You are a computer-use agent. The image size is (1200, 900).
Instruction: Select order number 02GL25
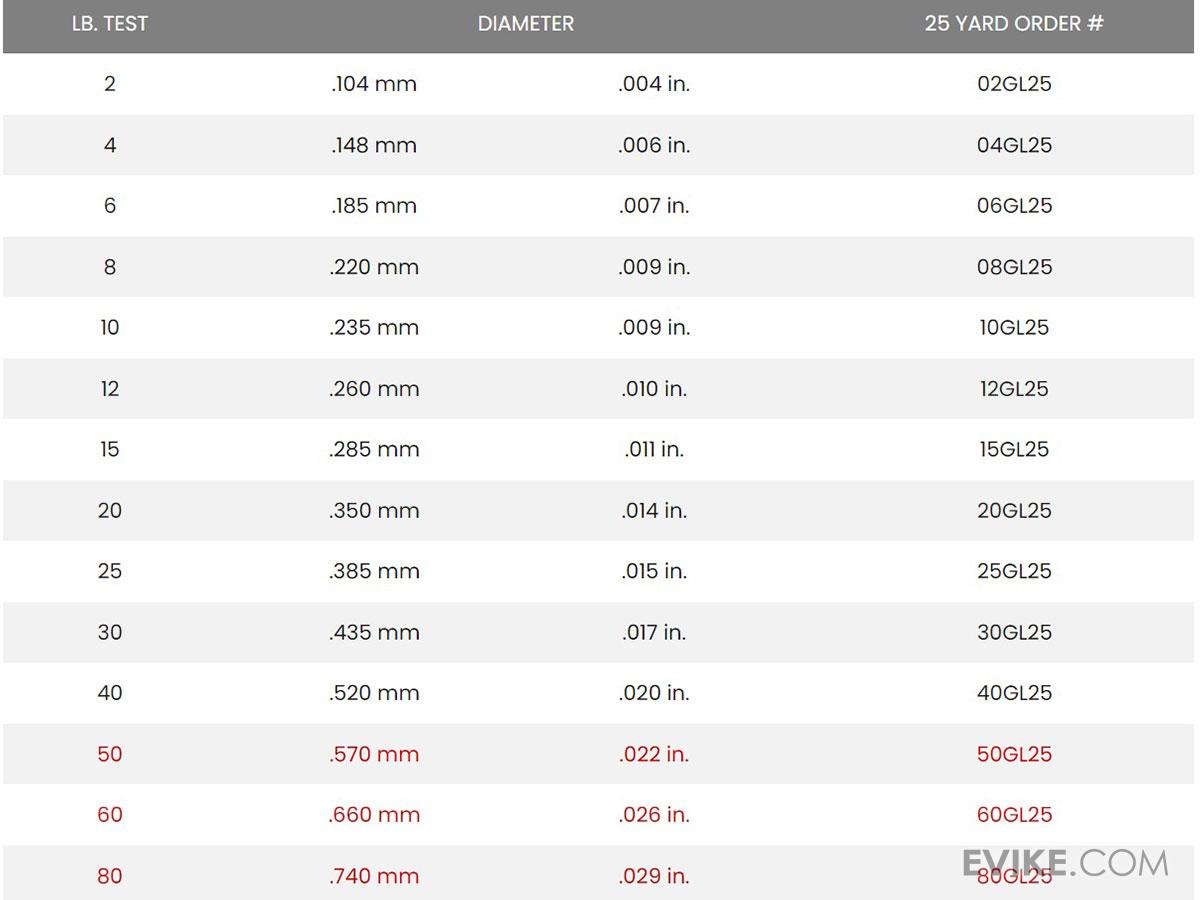tap(1014, 84)
